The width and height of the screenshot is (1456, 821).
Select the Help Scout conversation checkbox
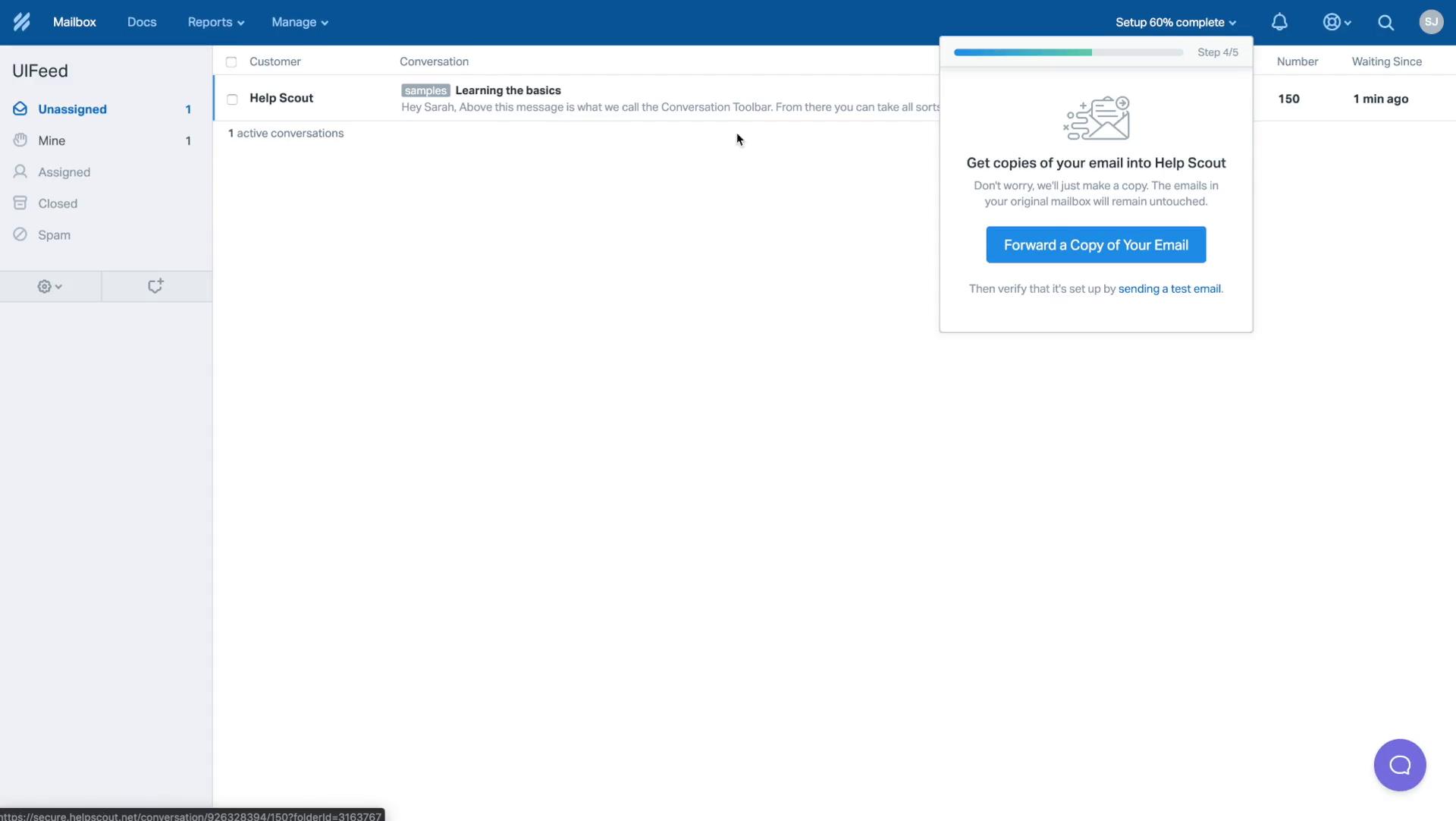231,98
